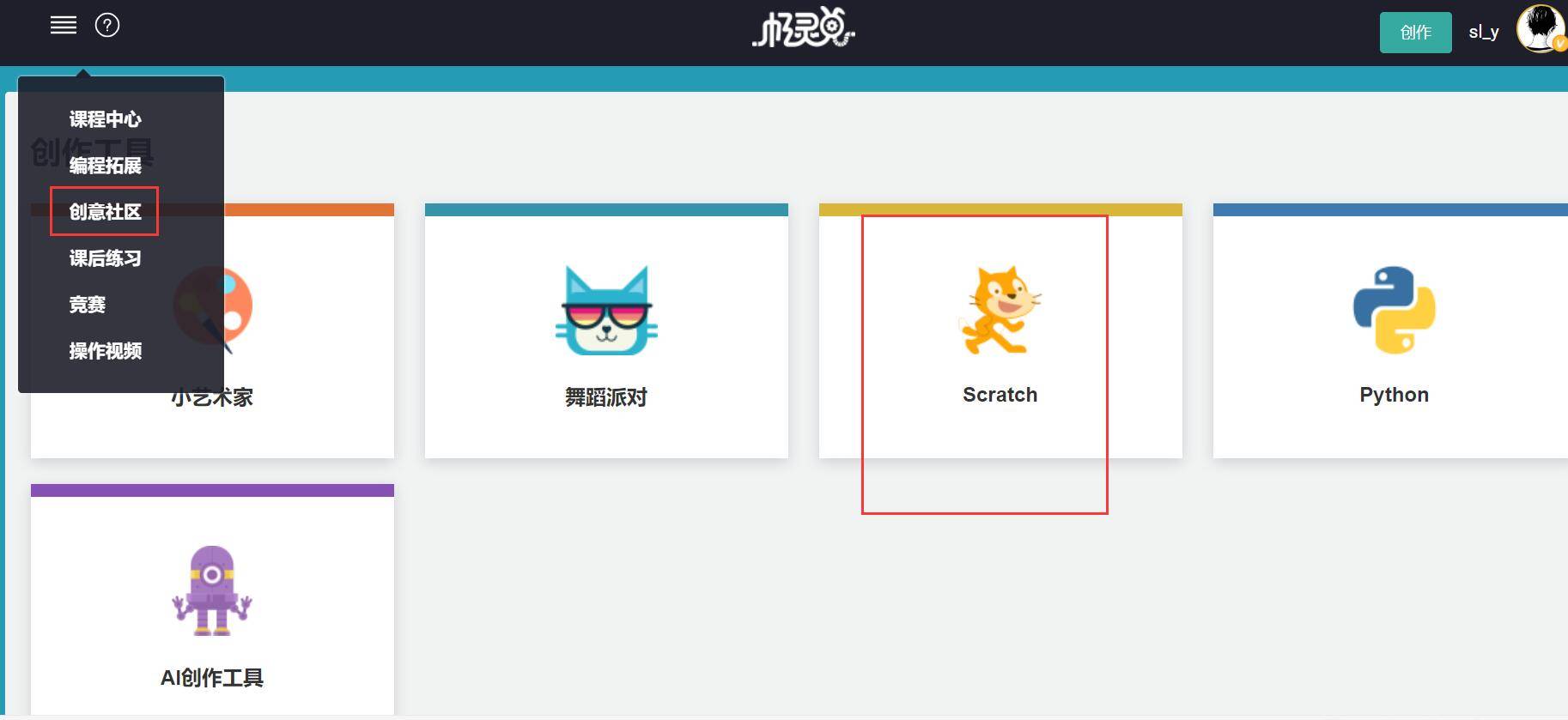Select 创意社区 in the dropdown menu

point(106,212)
